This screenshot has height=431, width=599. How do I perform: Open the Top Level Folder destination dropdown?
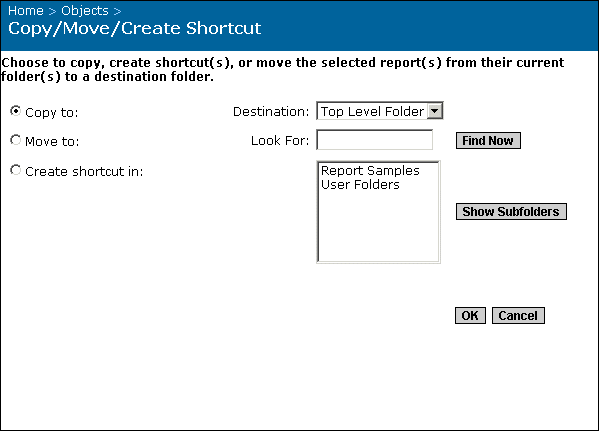coord(380,111)
